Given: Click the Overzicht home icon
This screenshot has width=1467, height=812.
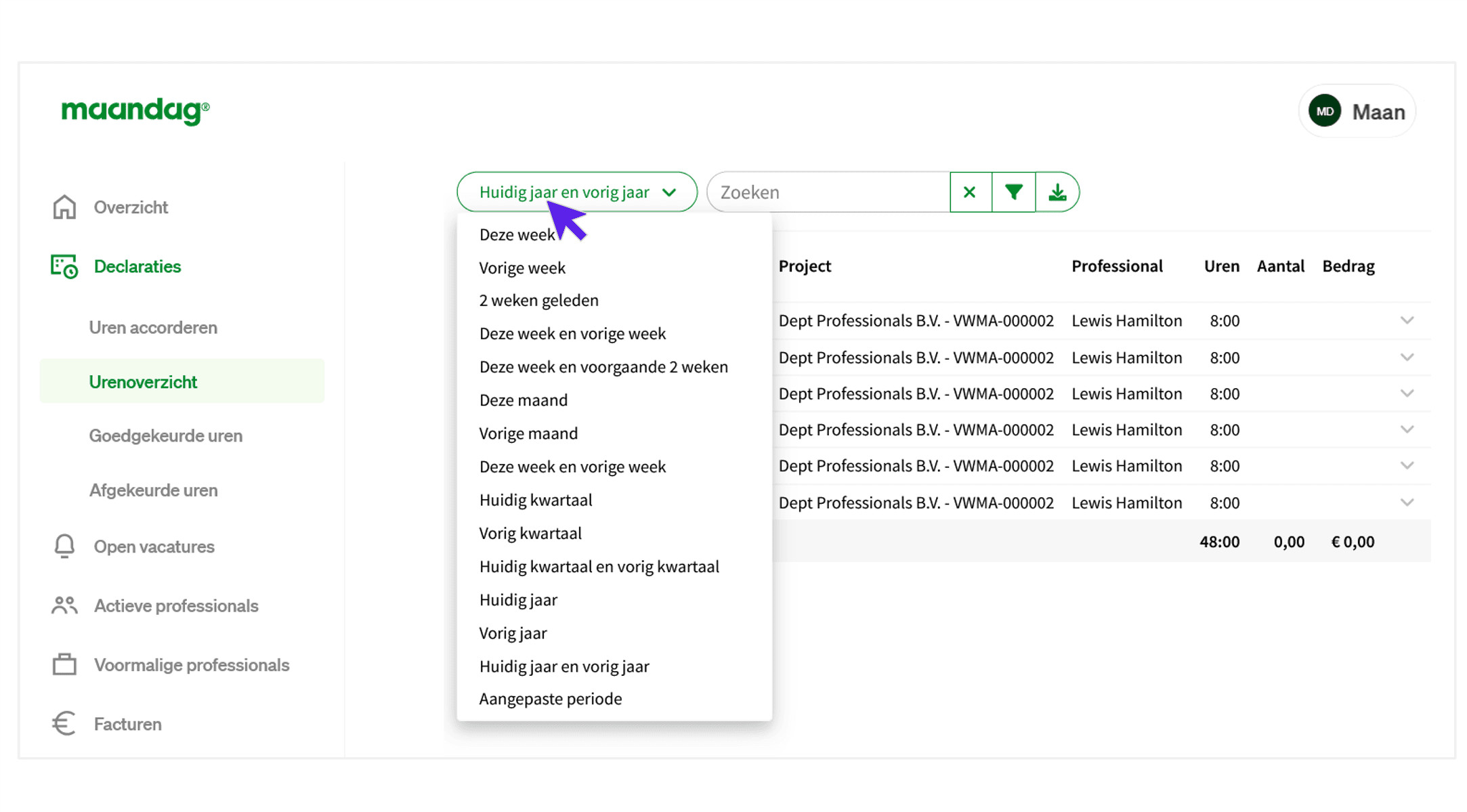Looking at the screenshot, I should tap(64, 207).
